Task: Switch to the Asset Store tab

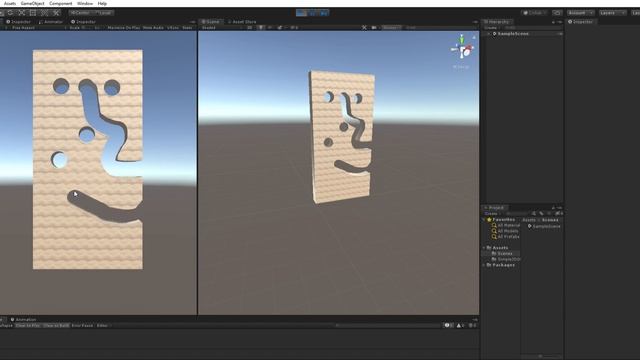Action: point(242,22)
